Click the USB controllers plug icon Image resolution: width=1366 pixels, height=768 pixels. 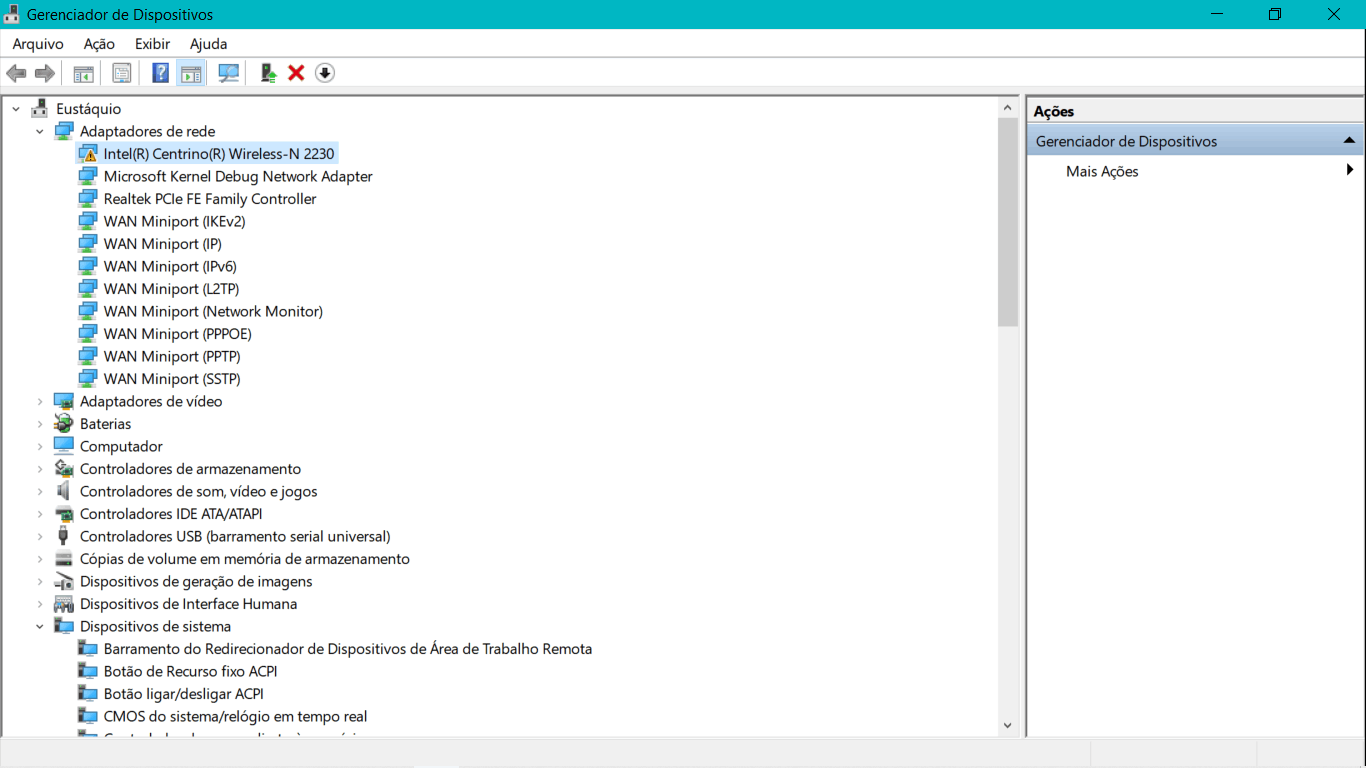[64, 536]
